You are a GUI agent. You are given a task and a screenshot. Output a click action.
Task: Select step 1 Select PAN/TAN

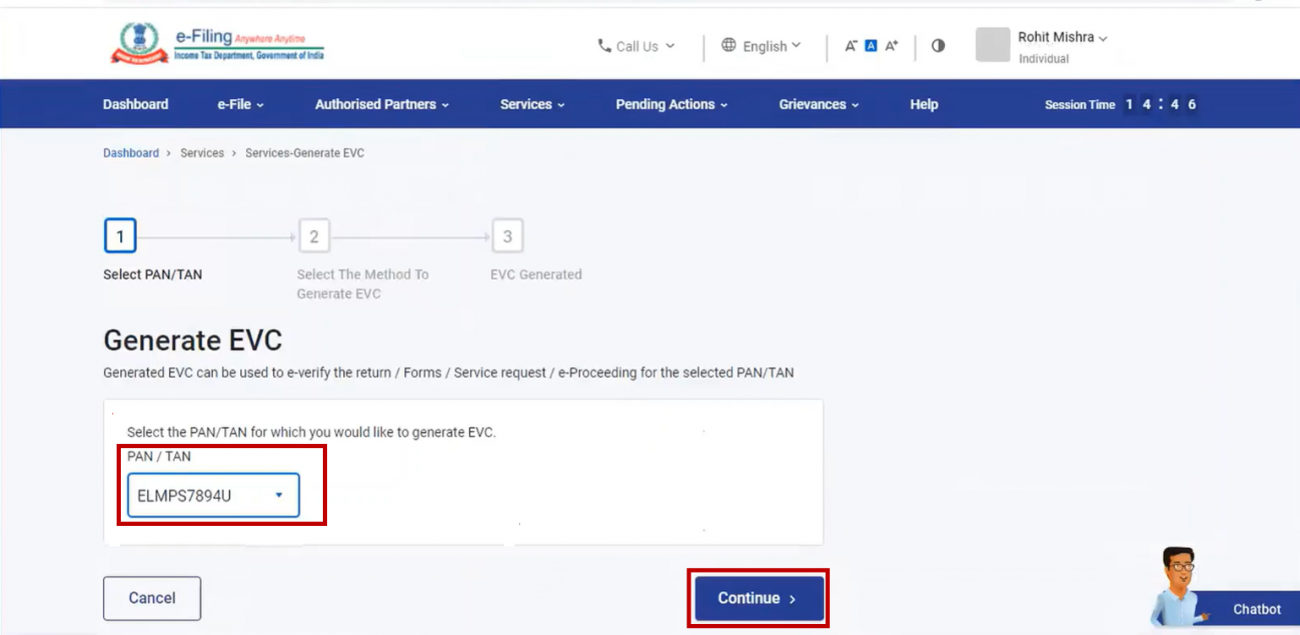click(120, 235)
